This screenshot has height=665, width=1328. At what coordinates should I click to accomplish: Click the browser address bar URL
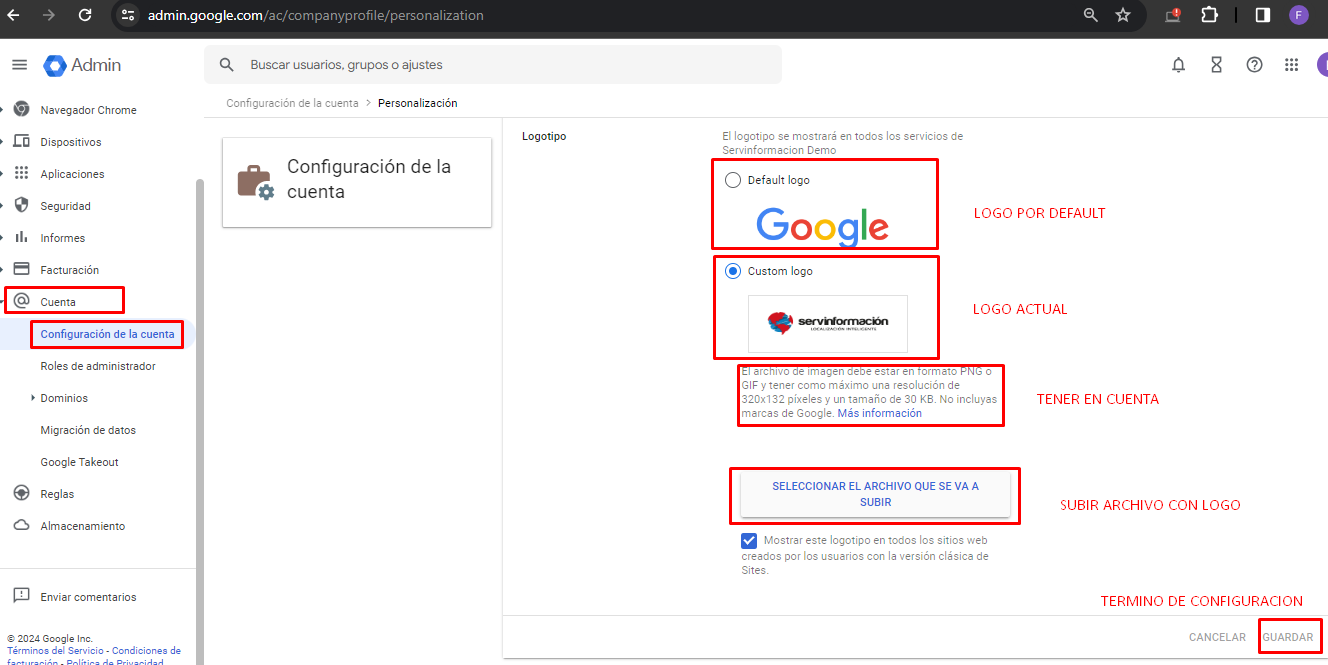(x=316, y=15)
